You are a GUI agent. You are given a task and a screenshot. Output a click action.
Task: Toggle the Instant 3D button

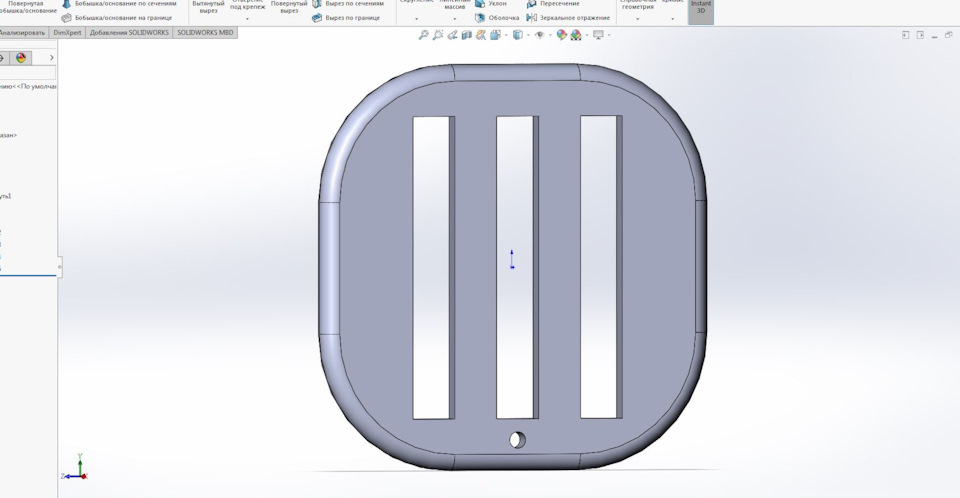(x=701, y=11)
